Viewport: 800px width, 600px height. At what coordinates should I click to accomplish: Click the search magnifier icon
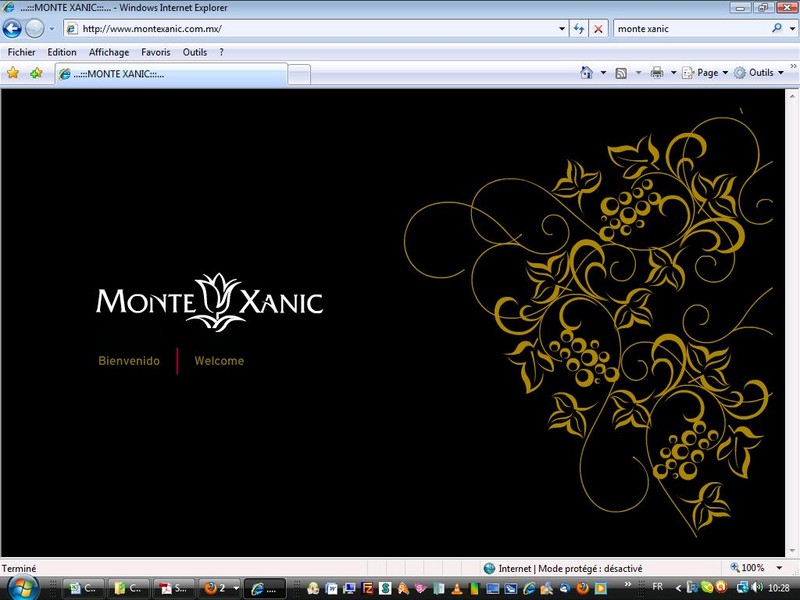point(777,28)
